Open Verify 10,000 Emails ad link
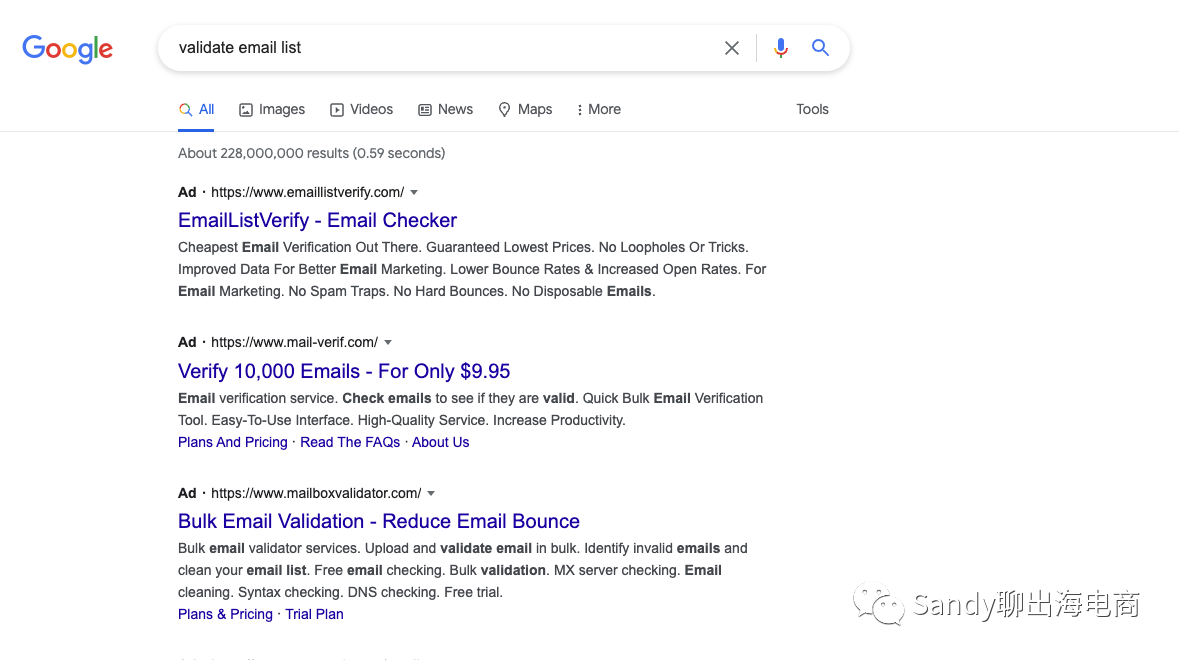1179x660 pixels. point(344,371)
